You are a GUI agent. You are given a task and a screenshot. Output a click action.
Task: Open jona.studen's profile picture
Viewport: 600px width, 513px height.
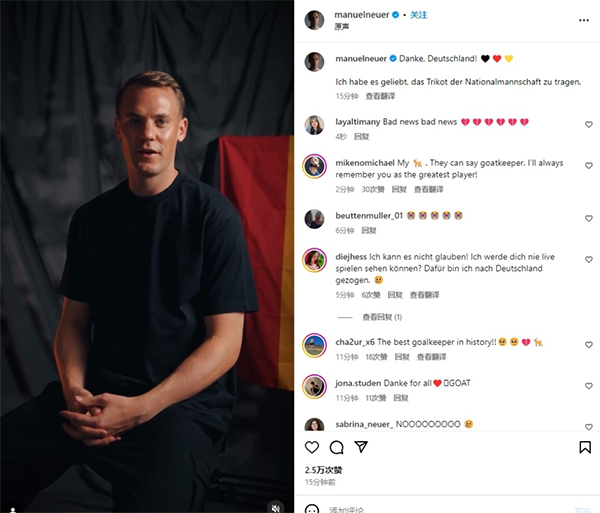pos(314,387)
